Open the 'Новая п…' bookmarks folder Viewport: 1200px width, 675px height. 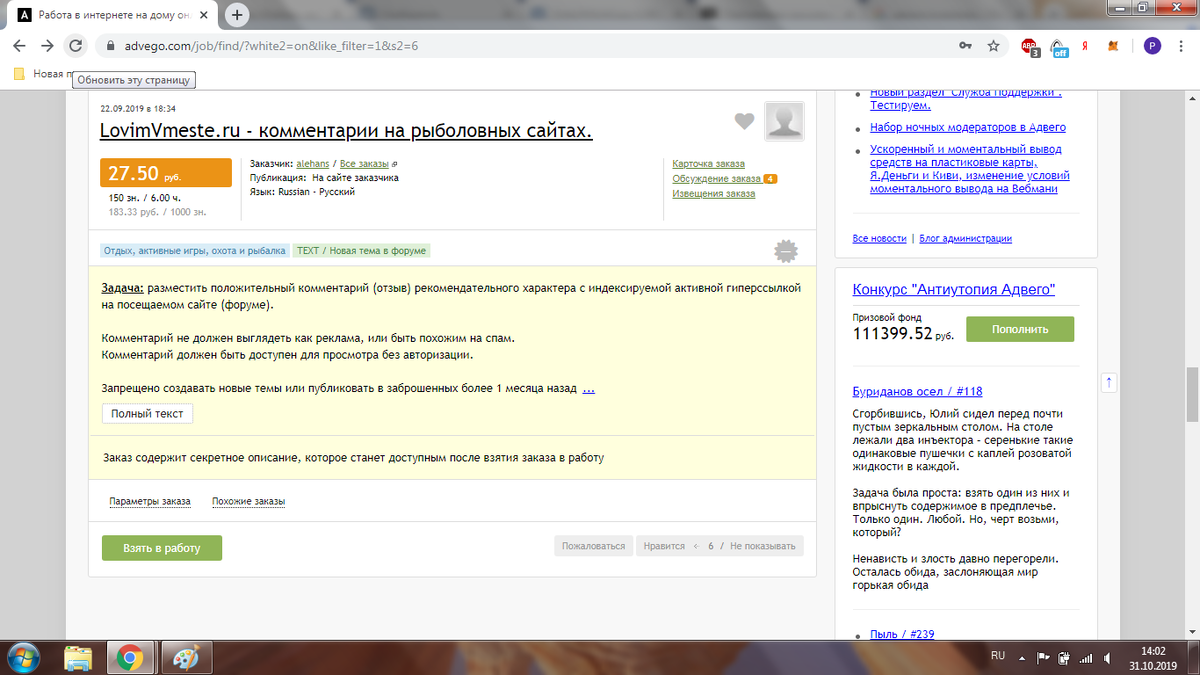[40, 74]
